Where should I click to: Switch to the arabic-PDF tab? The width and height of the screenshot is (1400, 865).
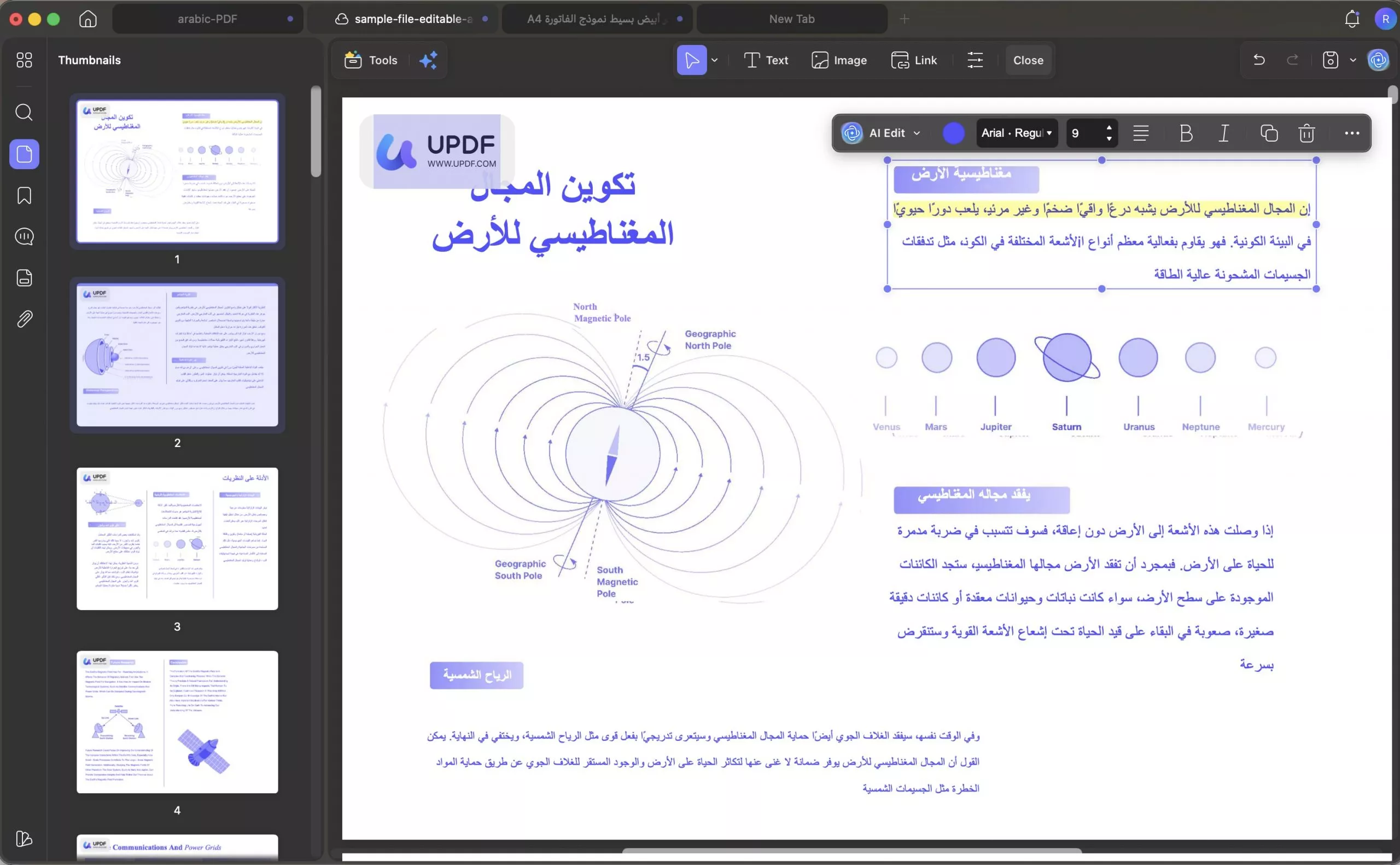[x=207, y=18]
